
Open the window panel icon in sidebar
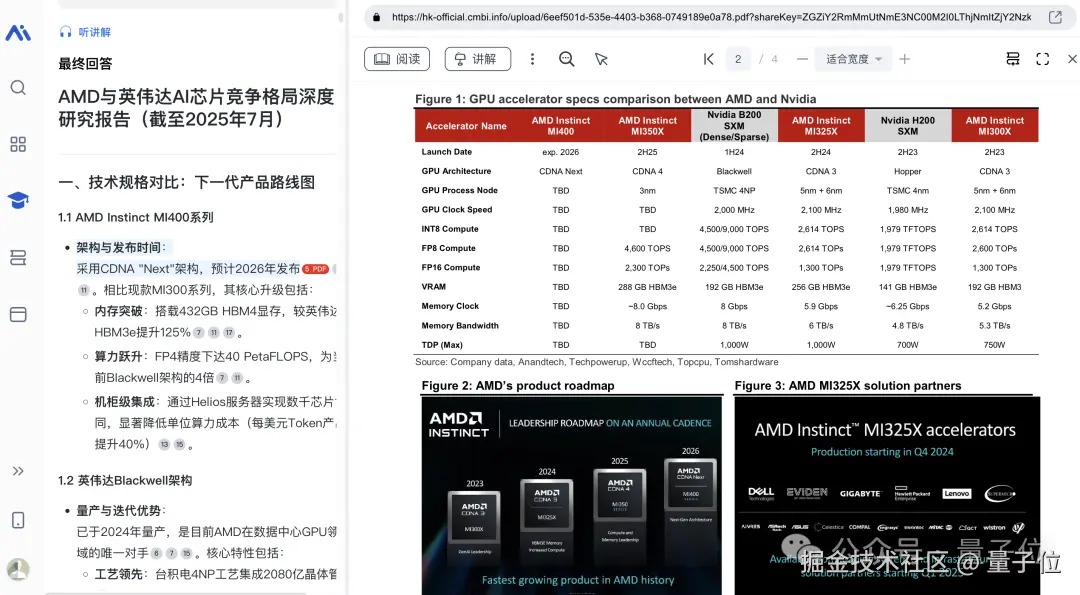pyautogui.click(x=18, y=314)
